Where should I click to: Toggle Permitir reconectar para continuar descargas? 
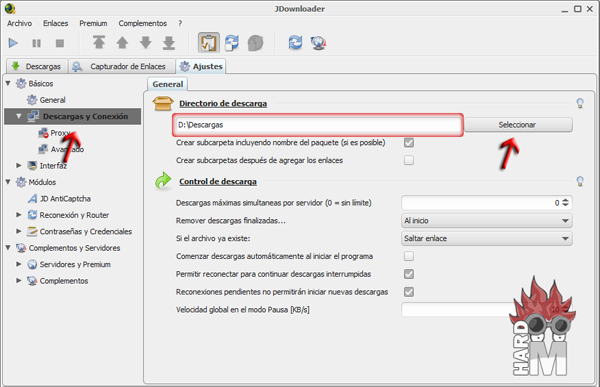409,274
